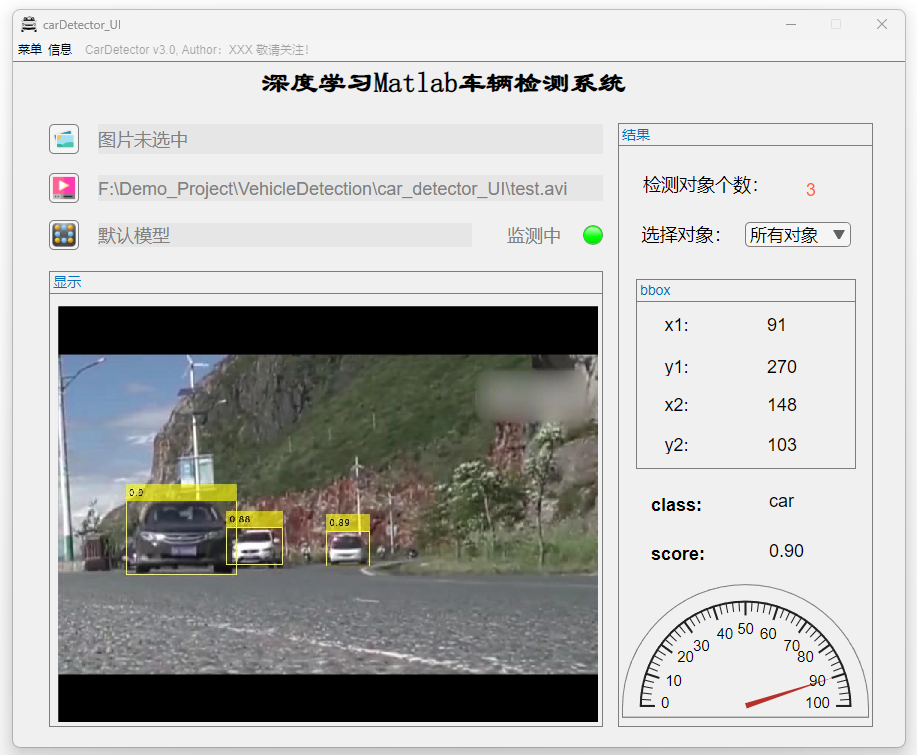Close the carDetector_UI window
This screenshot has height=755, width=917.
coord(881,24)
